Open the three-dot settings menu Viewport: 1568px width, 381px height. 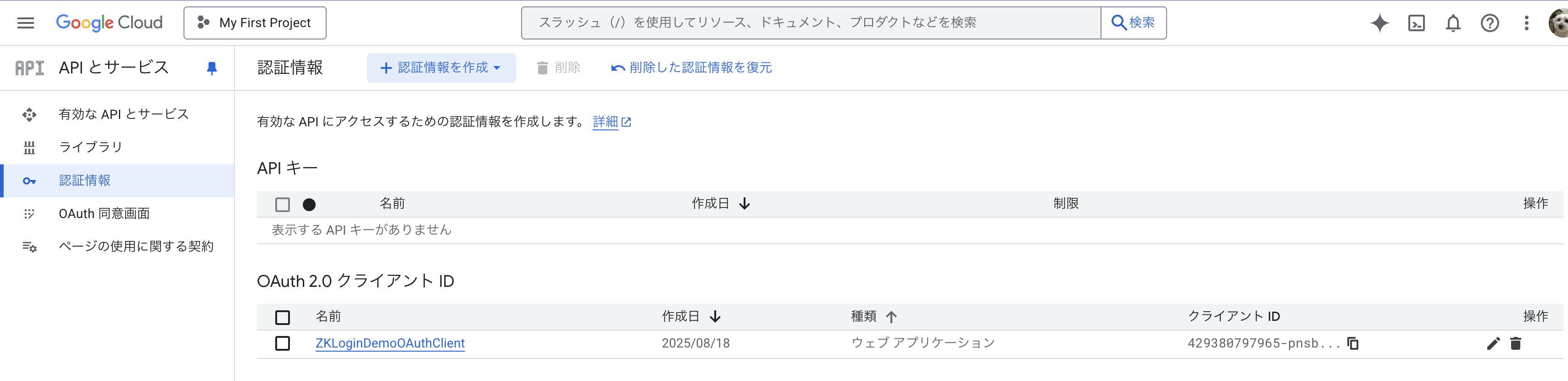click(x=1526, y=23)
